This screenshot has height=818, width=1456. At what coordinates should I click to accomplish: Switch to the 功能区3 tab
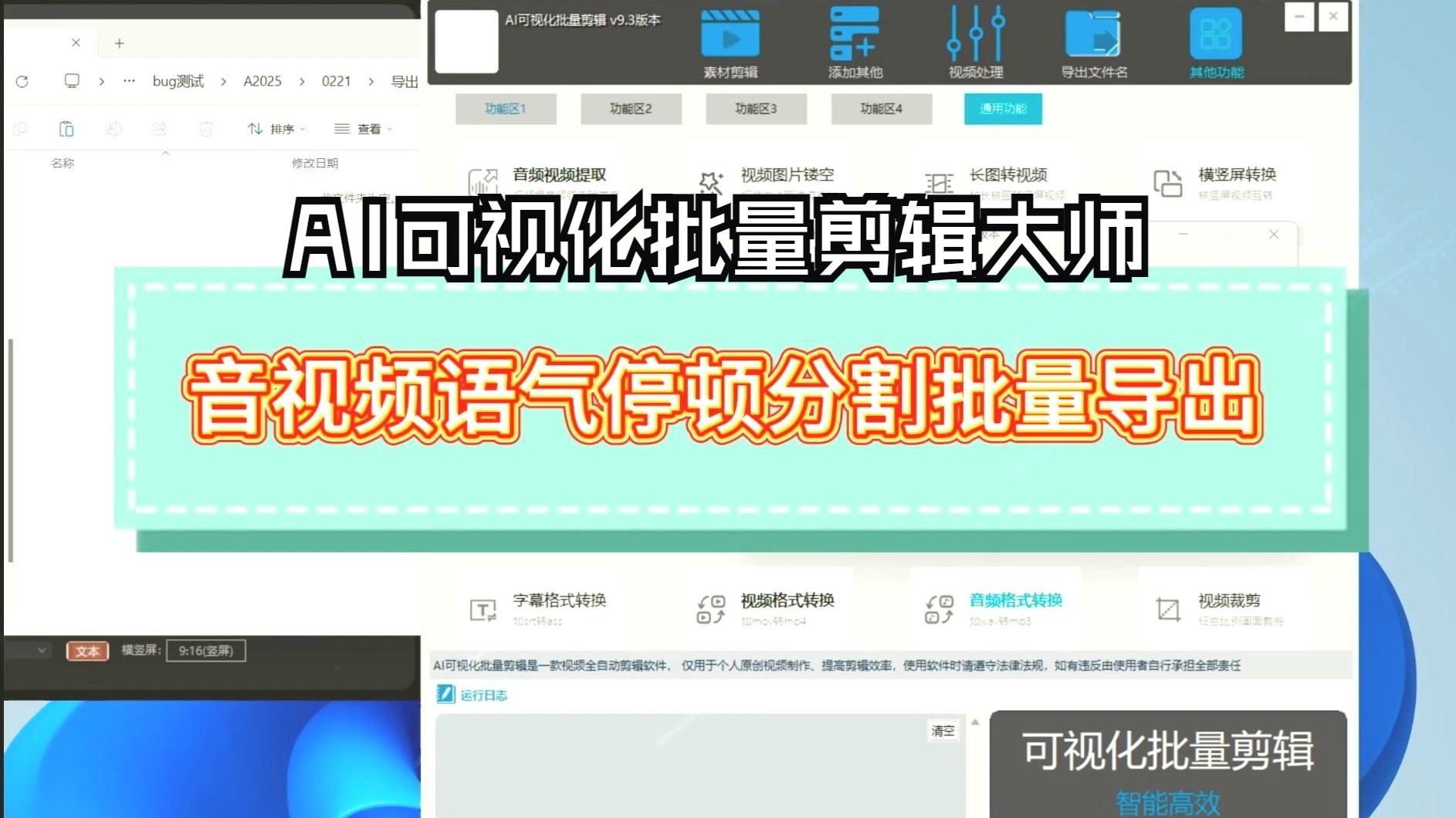[756, 109]
